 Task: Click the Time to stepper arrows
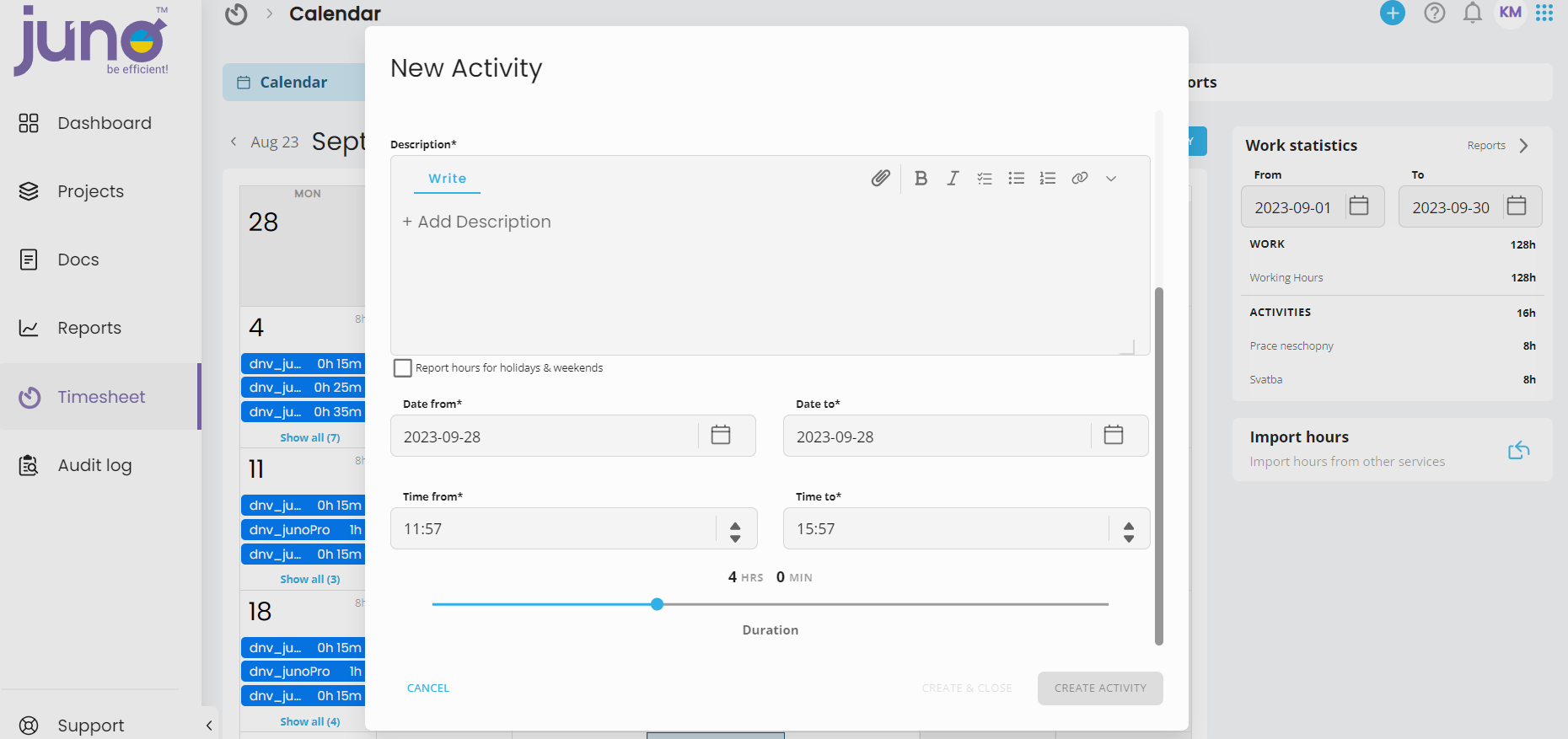1129,531
